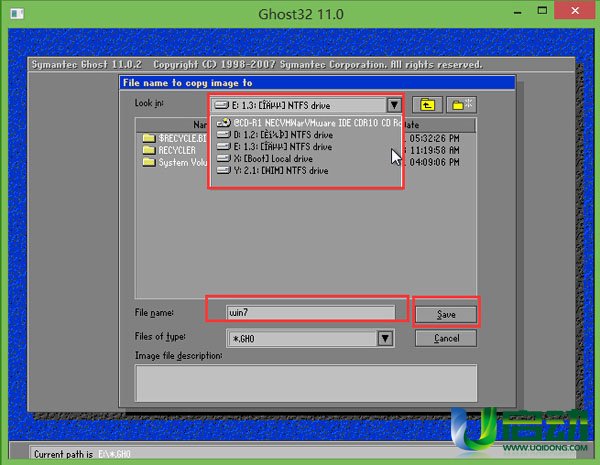Select the System Volume folder name
Viewport: 600px width, 465px height.
183,162
